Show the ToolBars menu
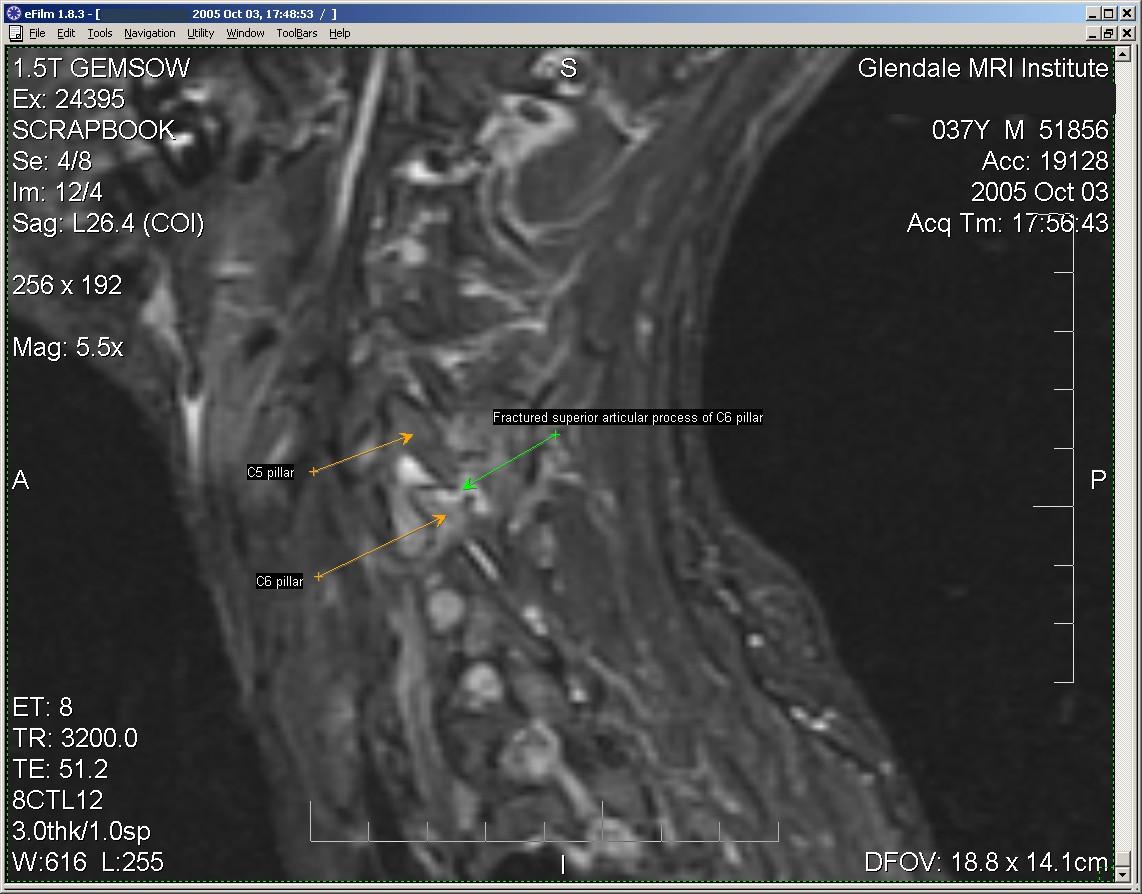 [x=297, y=33]
